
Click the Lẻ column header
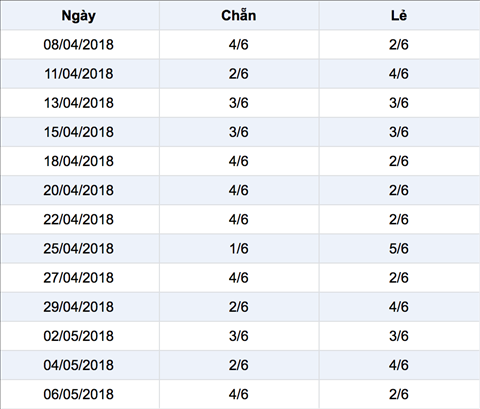pyautogui.click(x=399, y=16)
